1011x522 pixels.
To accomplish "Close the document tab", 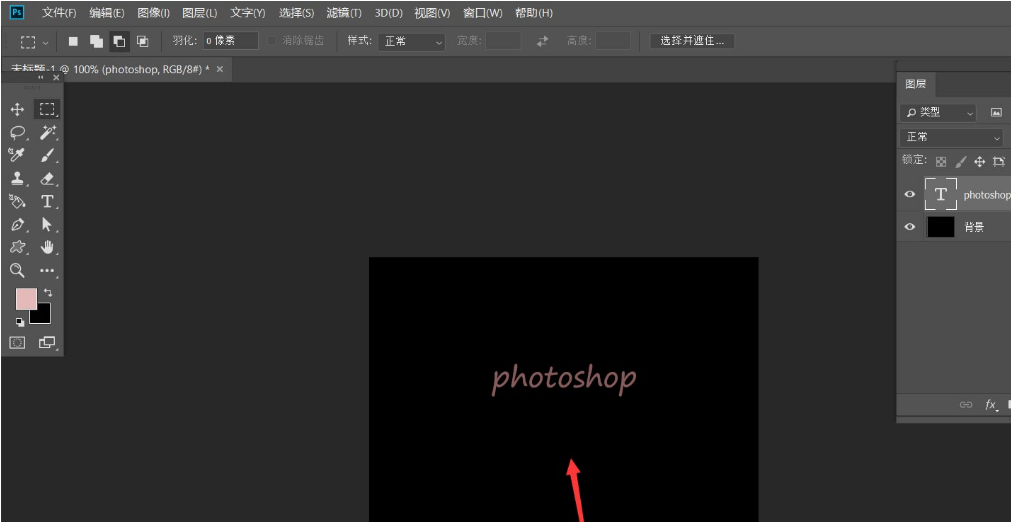I will [220, 69].
